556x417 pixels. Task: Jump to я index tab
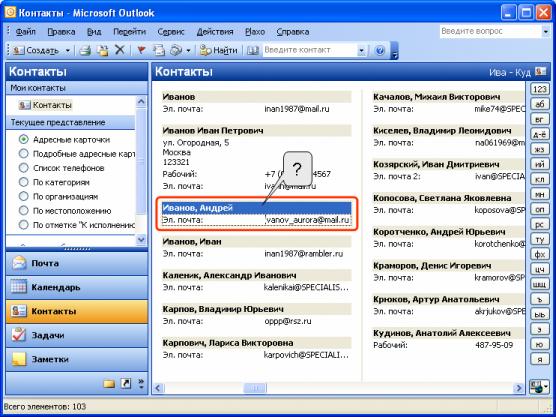point(540,359)
